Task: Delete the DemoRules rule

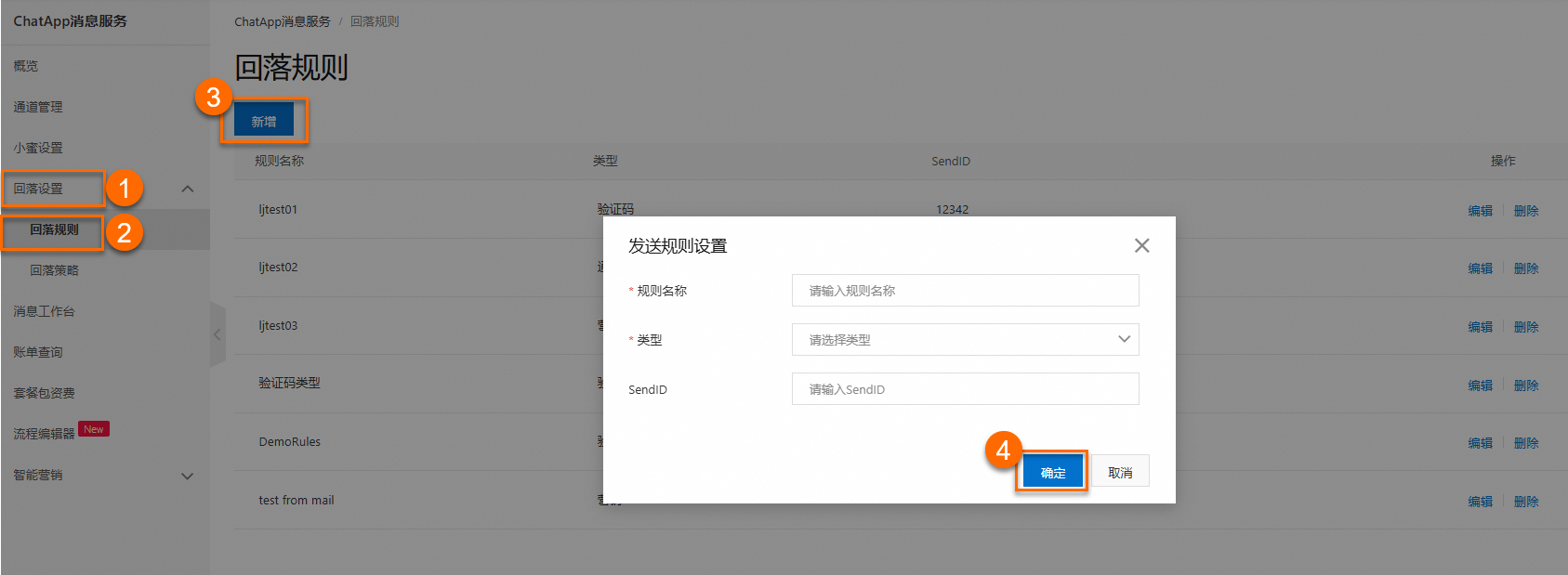Action: [x=1526, y=443]
